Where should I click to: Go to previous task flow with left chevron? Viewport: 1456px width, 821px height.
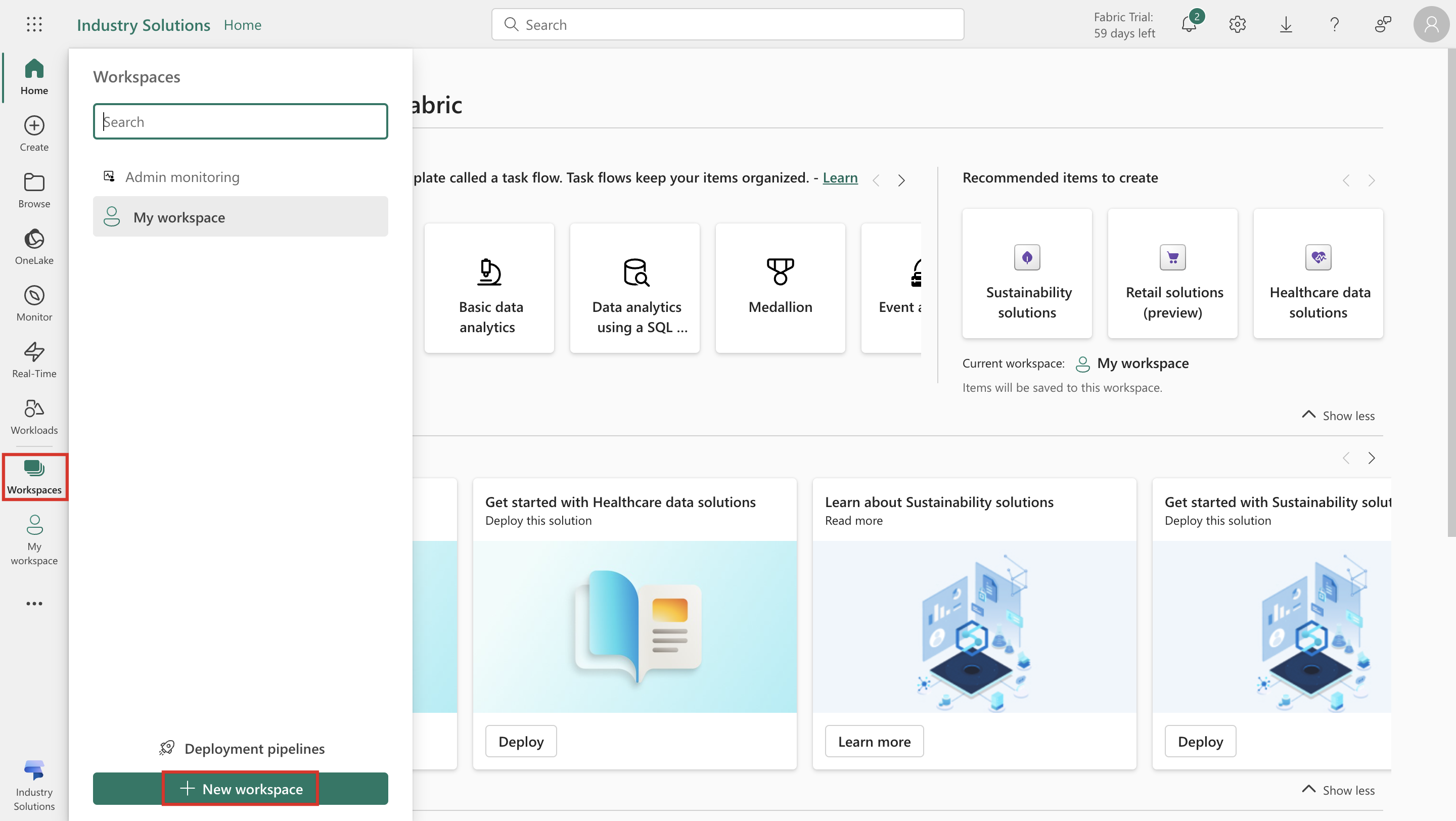pyautogui.click(x=876, y=180)
